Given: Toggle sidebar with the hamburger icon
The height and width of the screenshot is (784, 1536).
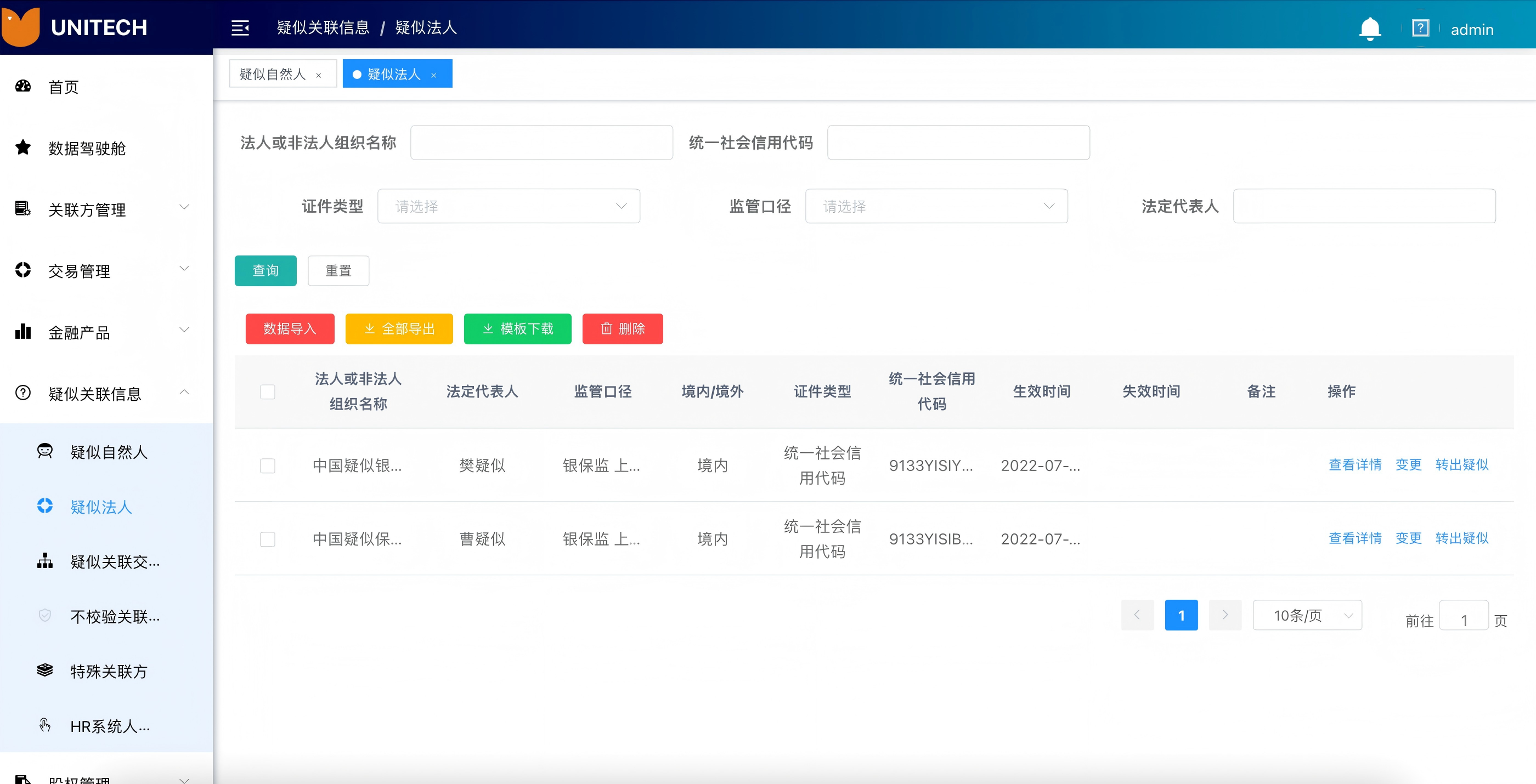Looking at the screenshot, I should pos(240,27).
